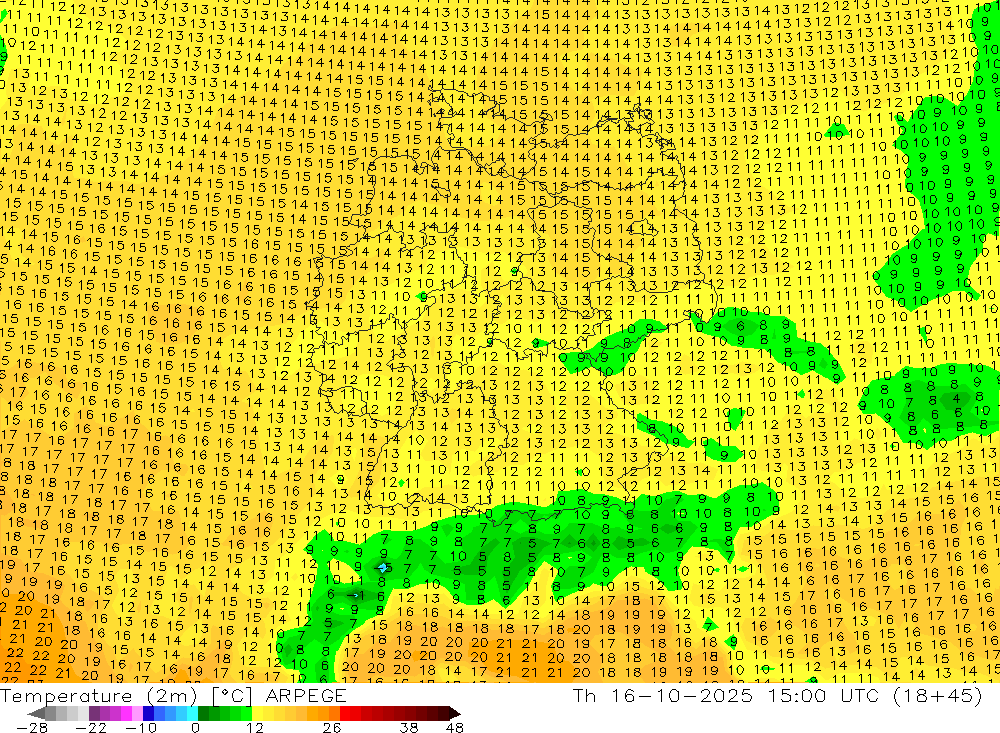Click the 'Th' weekday abbreviation
The width and height of the screenshot is (1000, 733).
click(x=584, y=696)
